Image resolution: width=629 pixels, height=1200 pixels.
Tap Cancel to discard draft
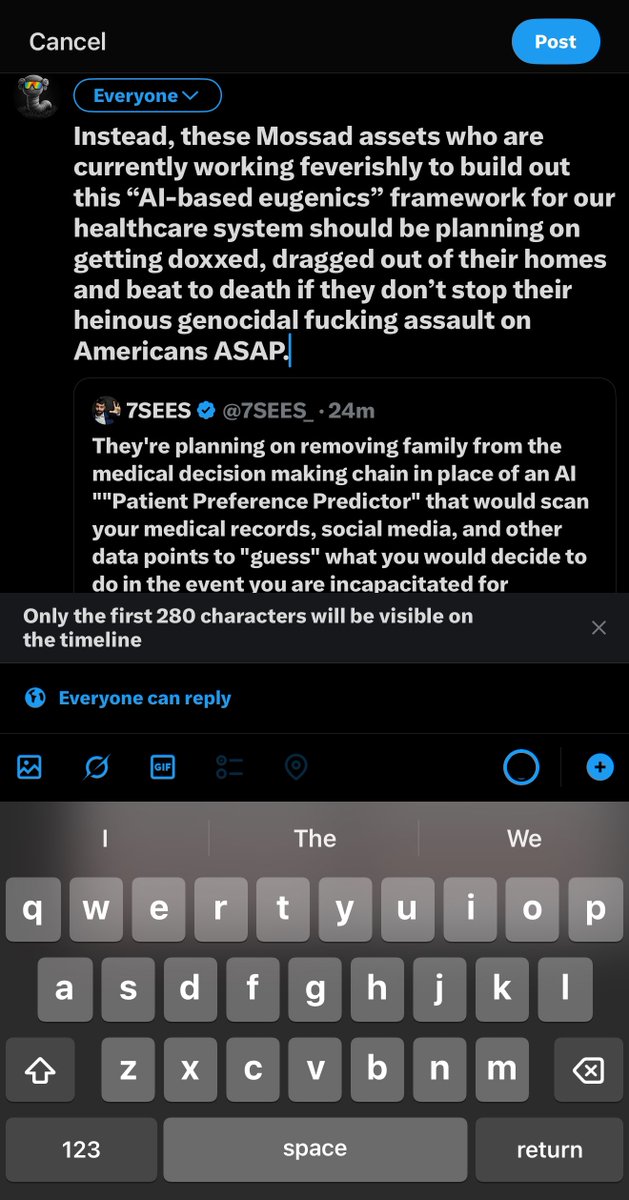[x=67, y=42]
